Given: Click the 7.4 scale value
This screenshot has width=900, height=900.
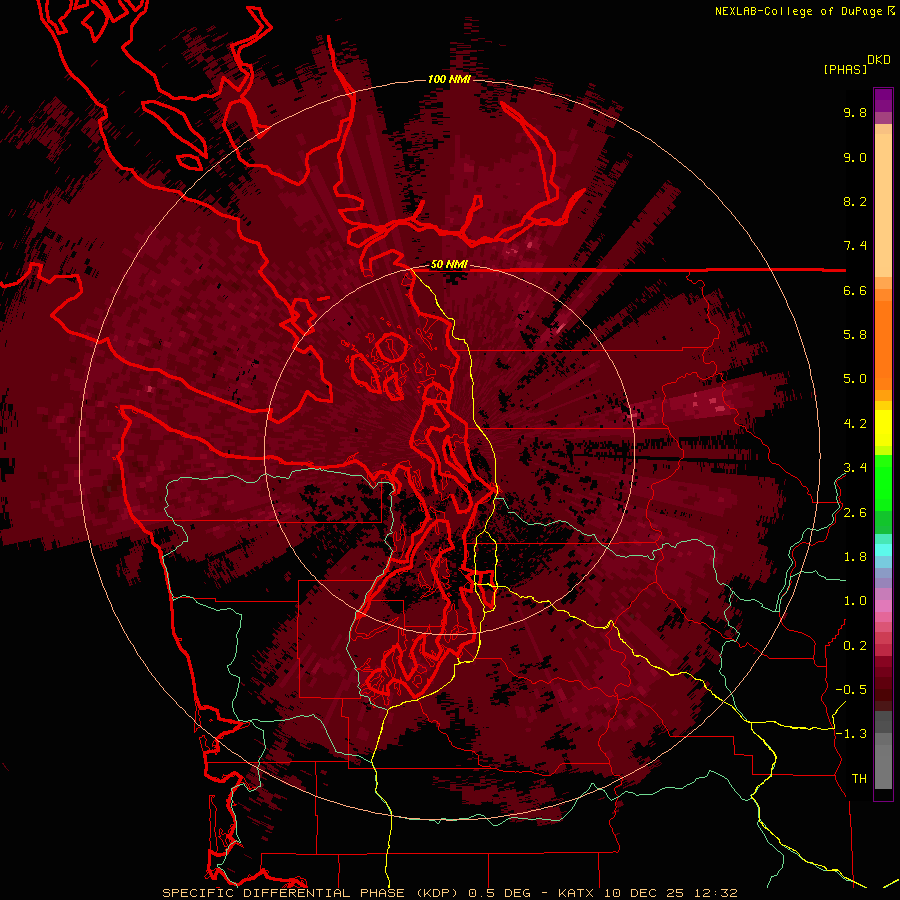Looking at the screenshot, I should 855,246.
